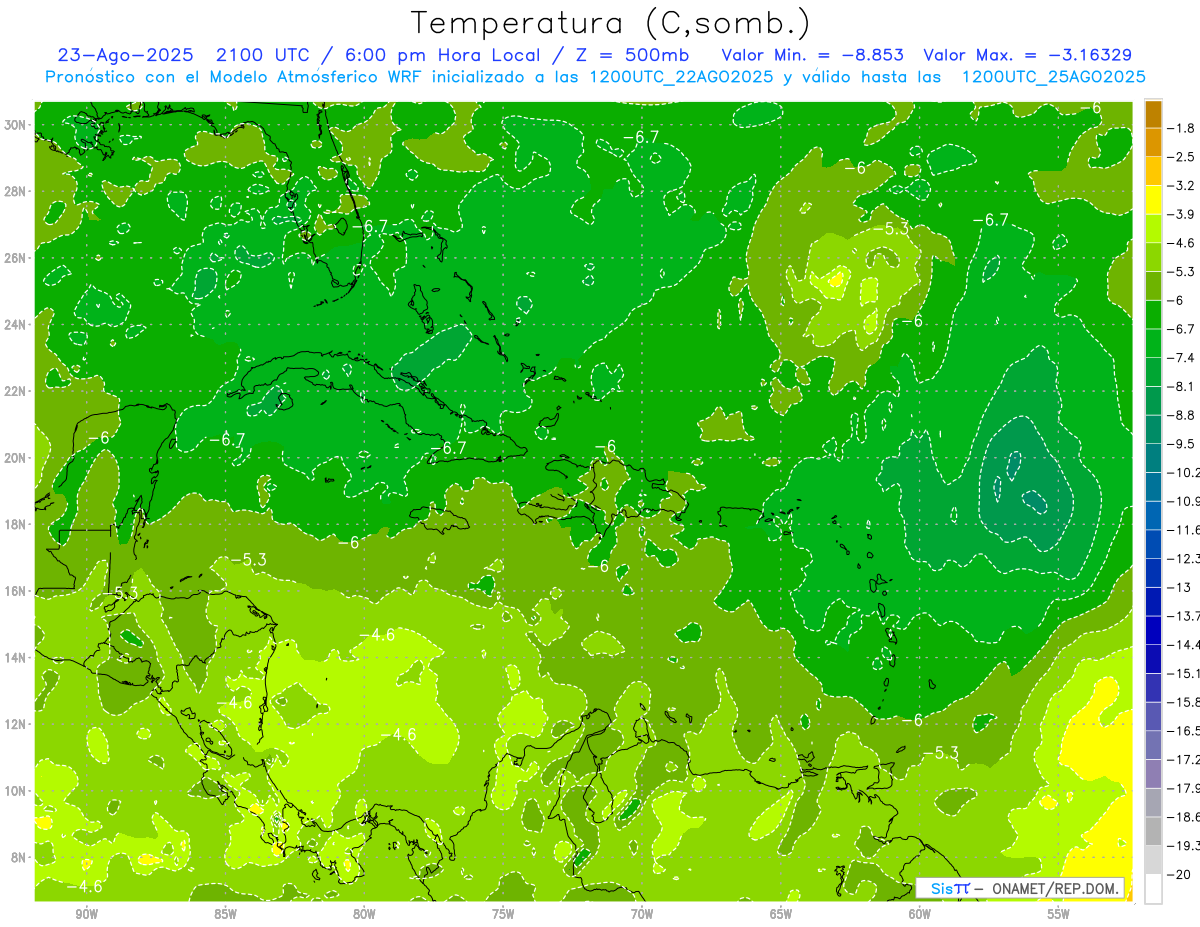Screen dimensions: 1200x927
Task: Click the '18N' latitude axis label
Action: click(x=15, y=524)
